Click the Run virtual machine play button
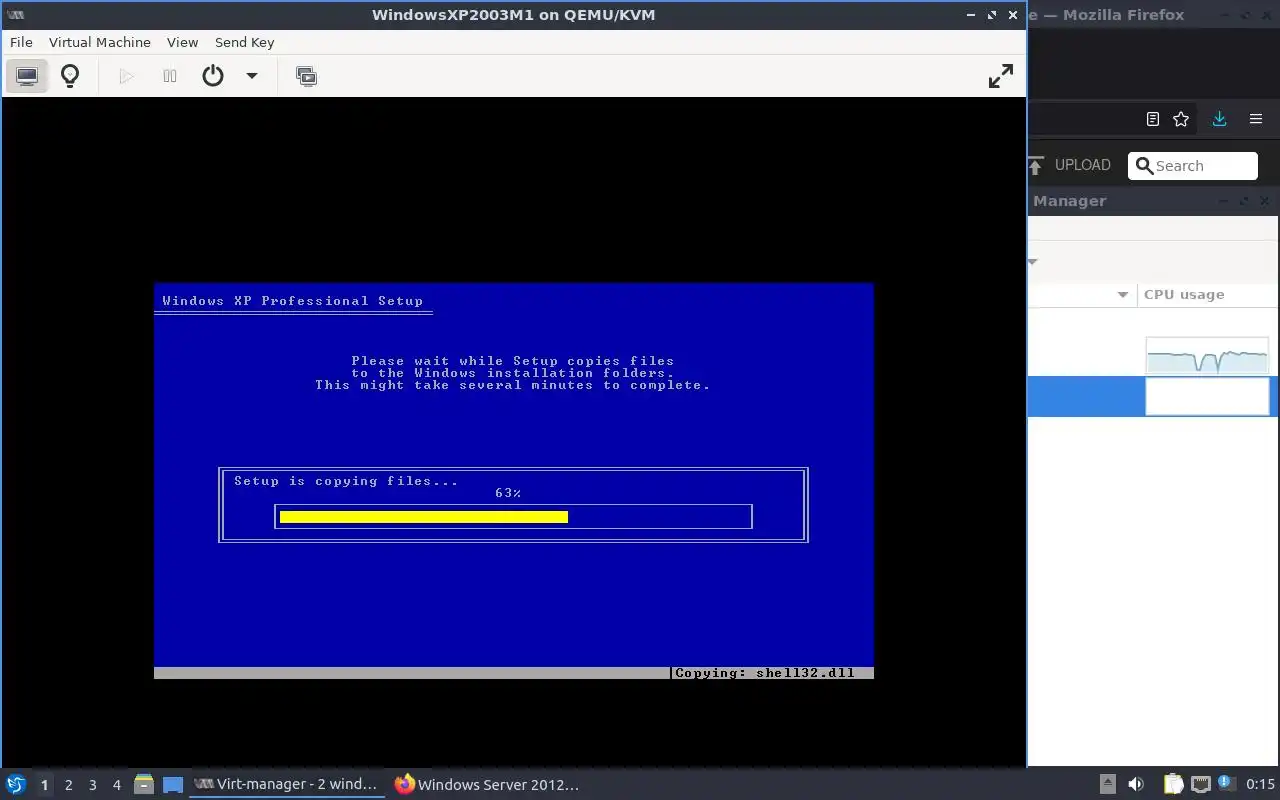The image size is (1280, 800). (126, 76)
